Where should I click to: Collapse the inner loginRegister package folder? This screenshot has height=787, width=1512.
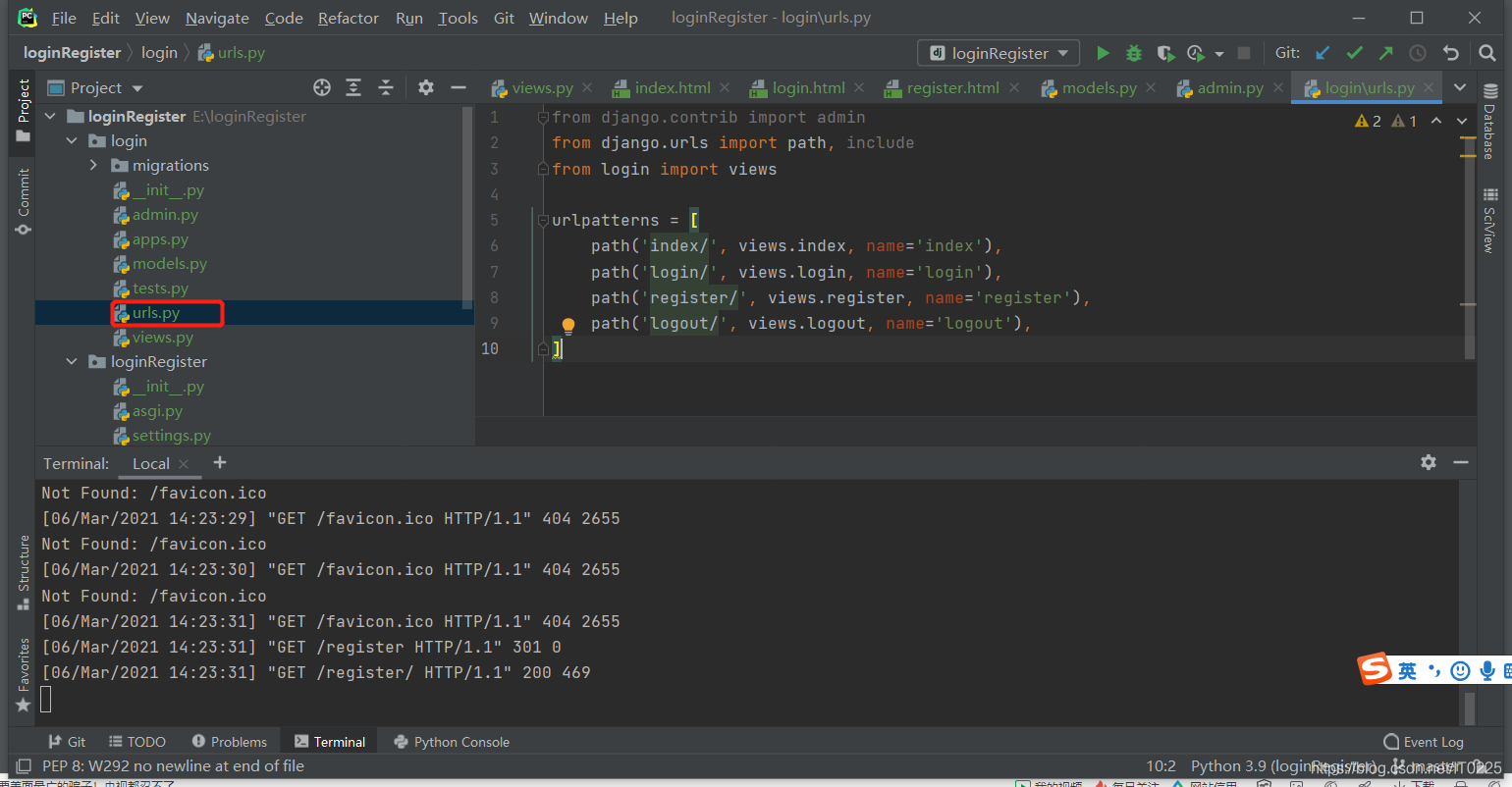pyautogui.click(x=72, y=362)
